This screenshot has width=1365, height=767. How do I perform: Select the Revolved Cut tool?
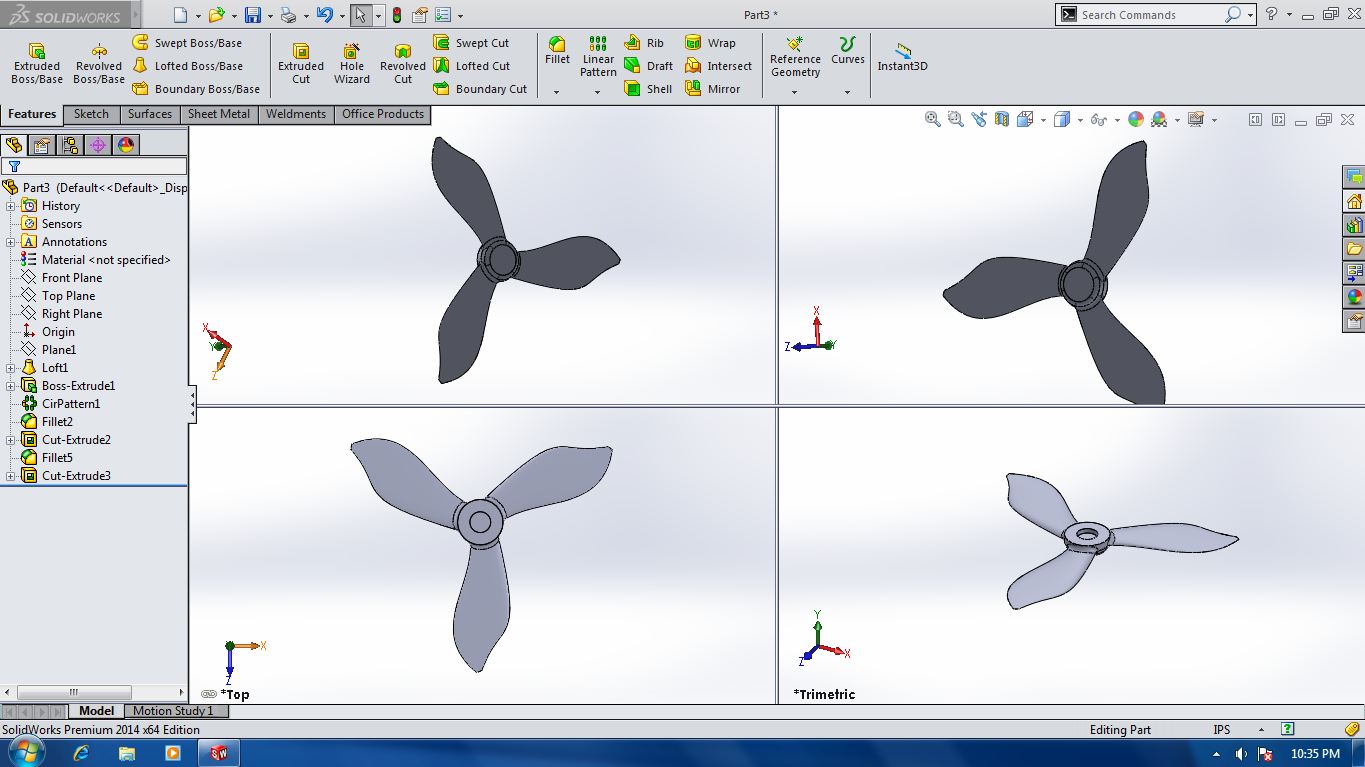tap(403, 63)
